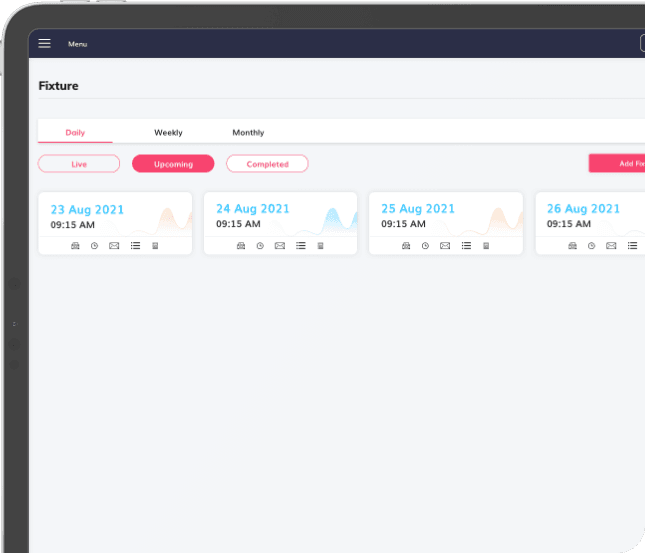The image size is (645, 553).
Task: Open the hamburger menu icon
Action: (44, 43)
